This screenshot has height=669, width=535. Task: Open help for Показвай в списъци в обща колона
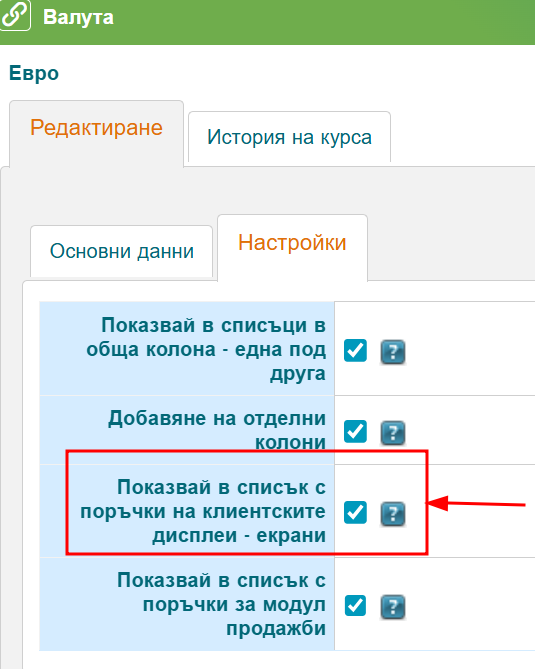393,352
